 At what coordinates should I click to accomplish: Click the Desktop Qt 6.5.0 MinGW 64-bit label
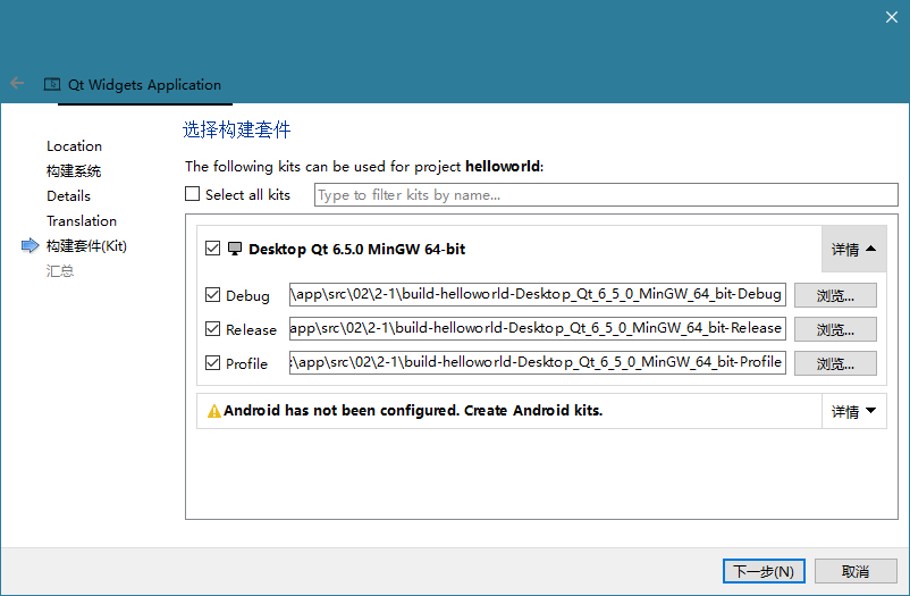(357, 249)
